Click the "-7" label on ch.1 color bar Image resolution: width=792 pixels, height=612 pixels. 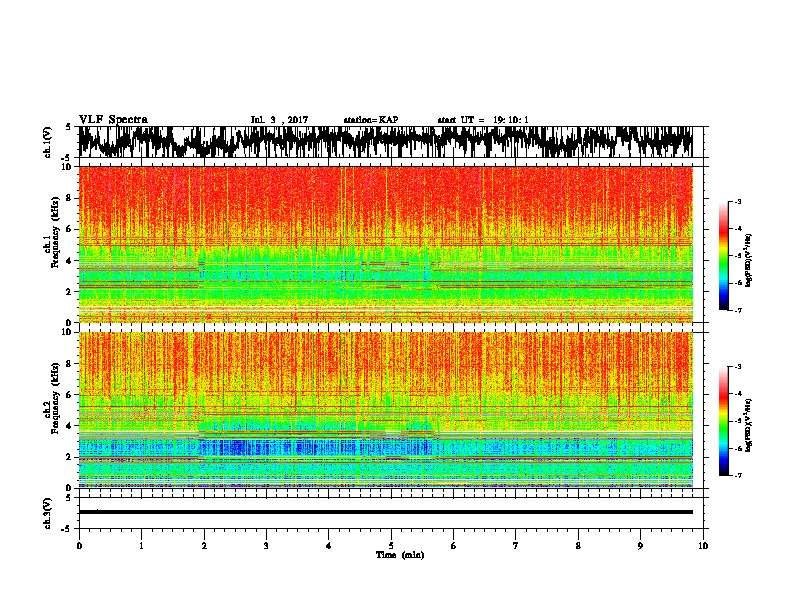point(737,310)
